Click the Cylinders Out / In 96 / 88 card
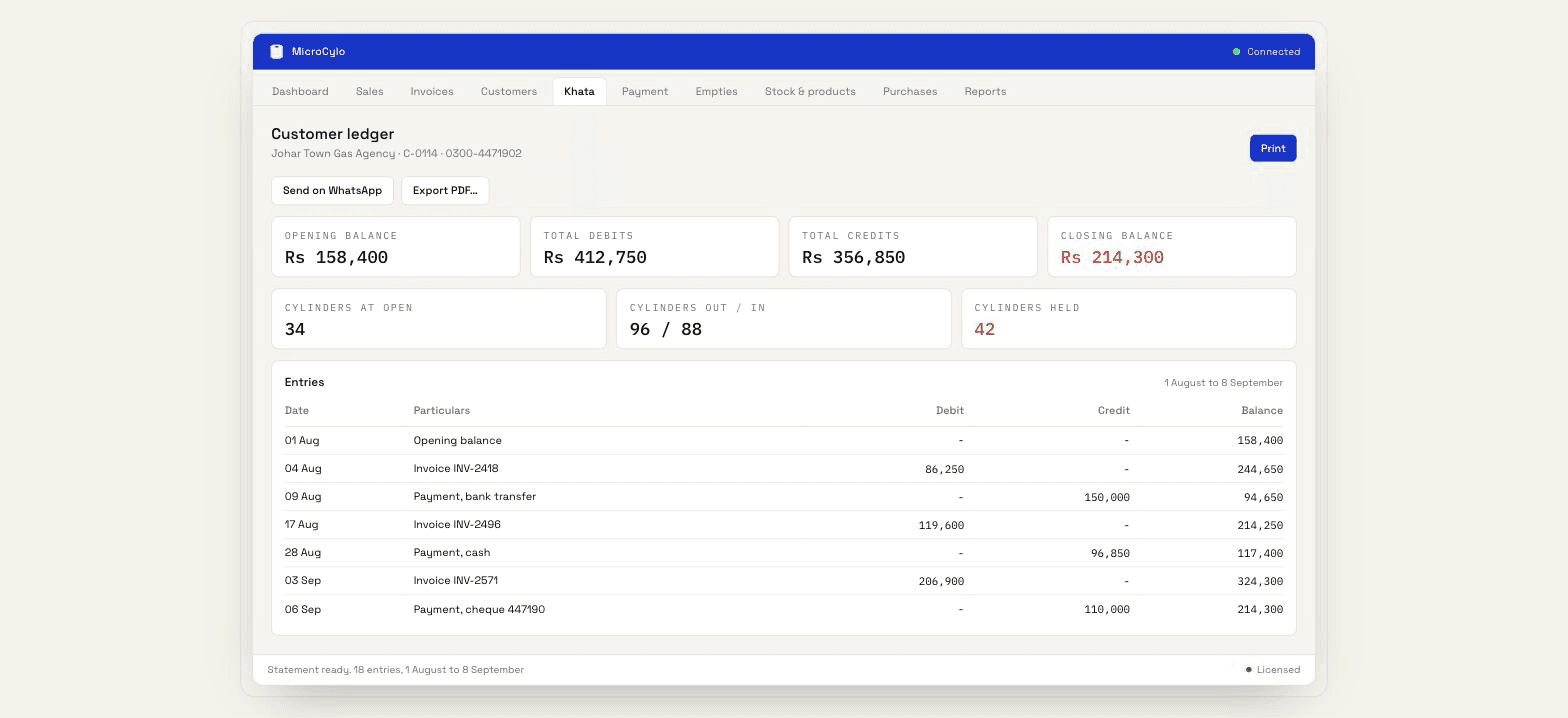The height and width of the screenshot is (718, 1568). (x=784, y=319)
